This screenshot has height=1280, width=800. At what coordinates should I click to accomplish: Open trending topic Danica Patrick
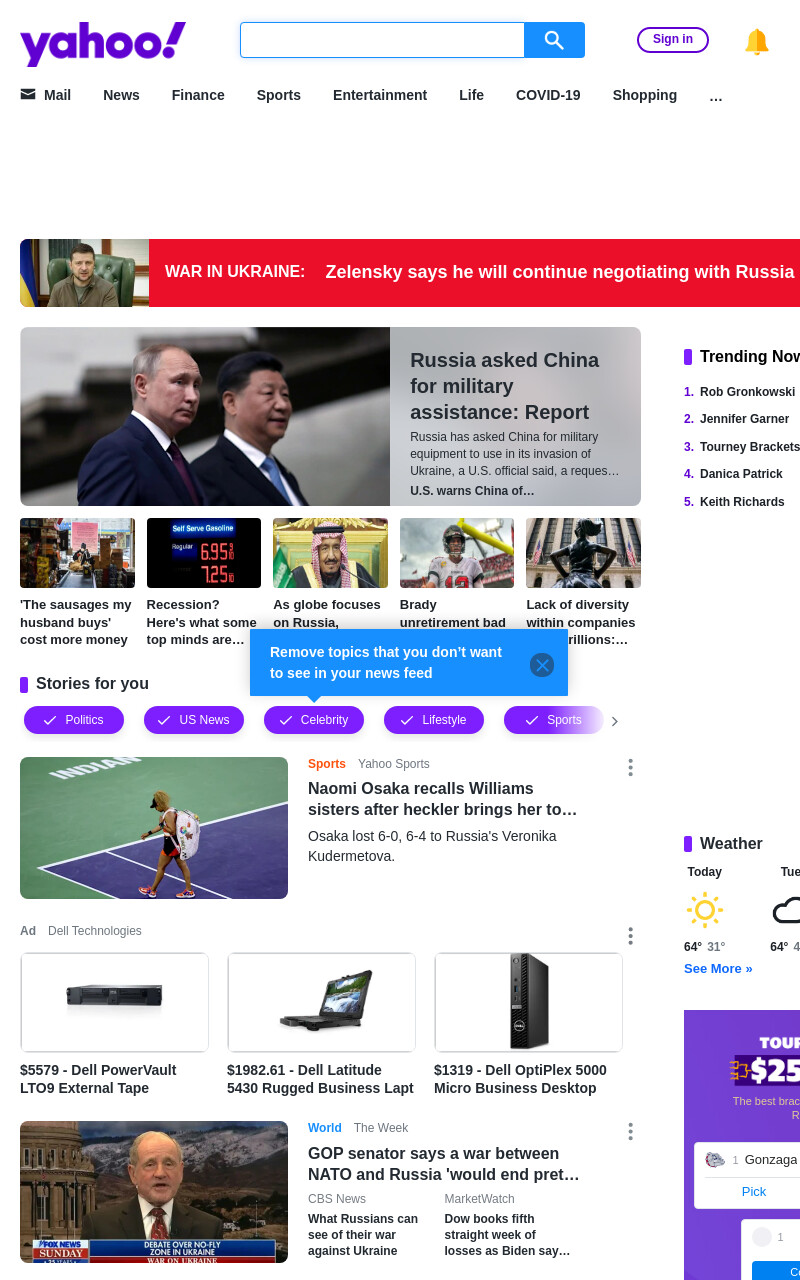pyautogui.click(x=741, y=474)
